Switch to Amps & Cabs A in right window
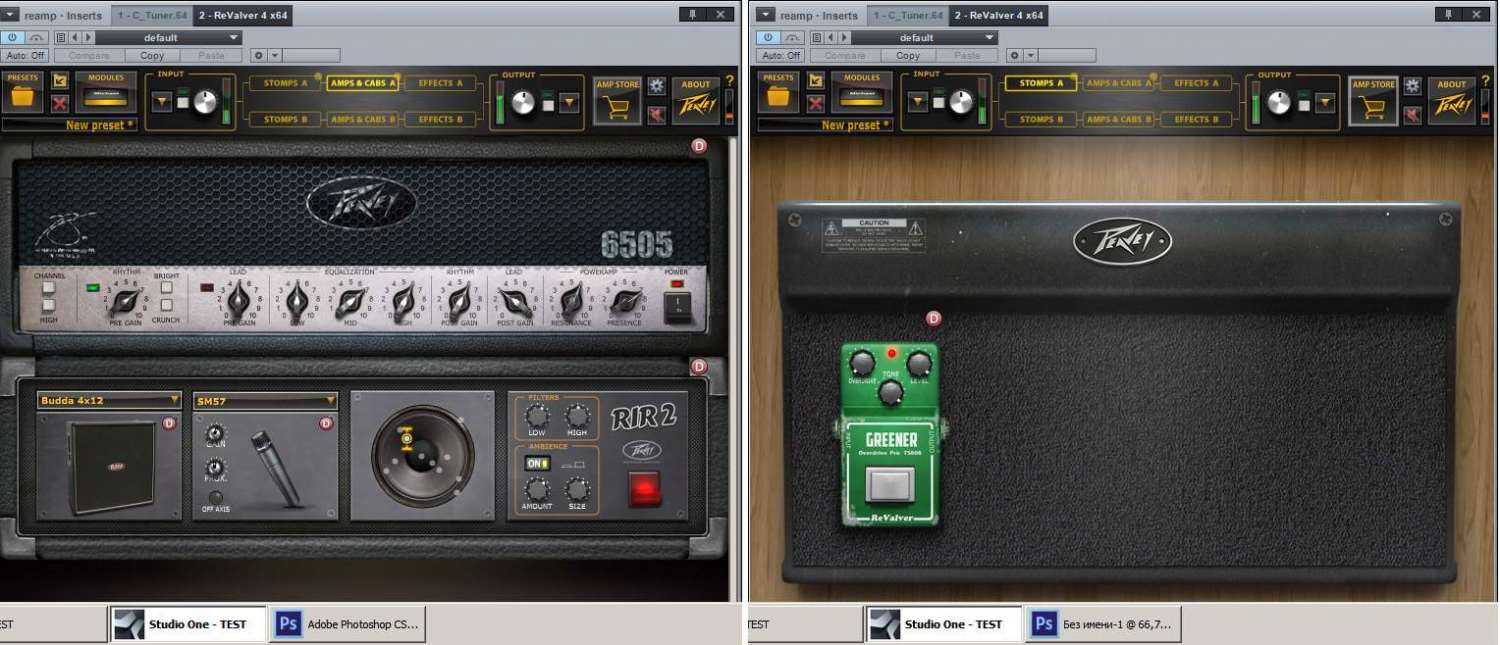Screen dimensions: 1500x645 point(1119,83)
